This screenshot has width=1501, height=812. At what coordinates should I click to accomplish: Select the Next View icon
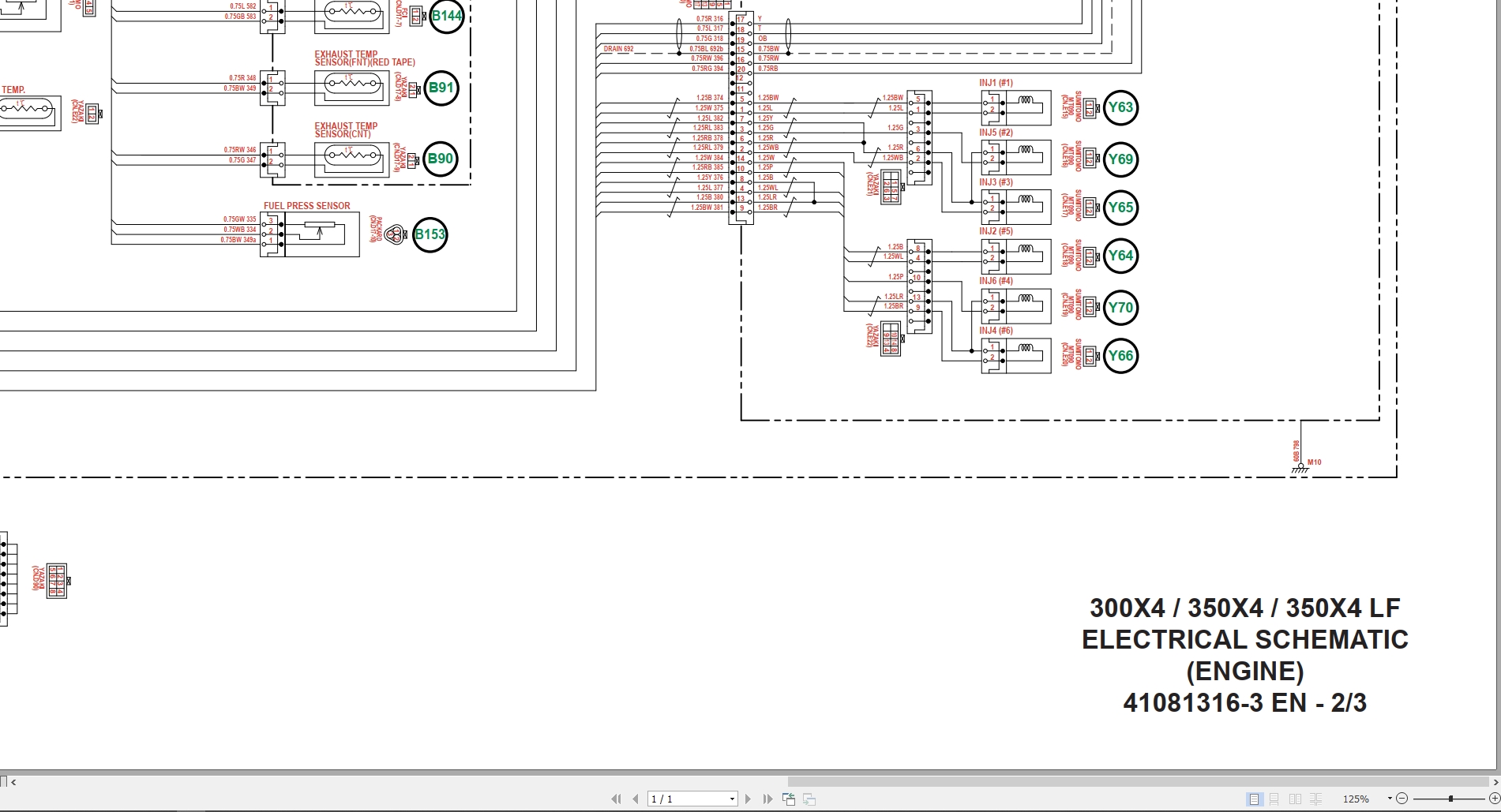coord(809,799)
